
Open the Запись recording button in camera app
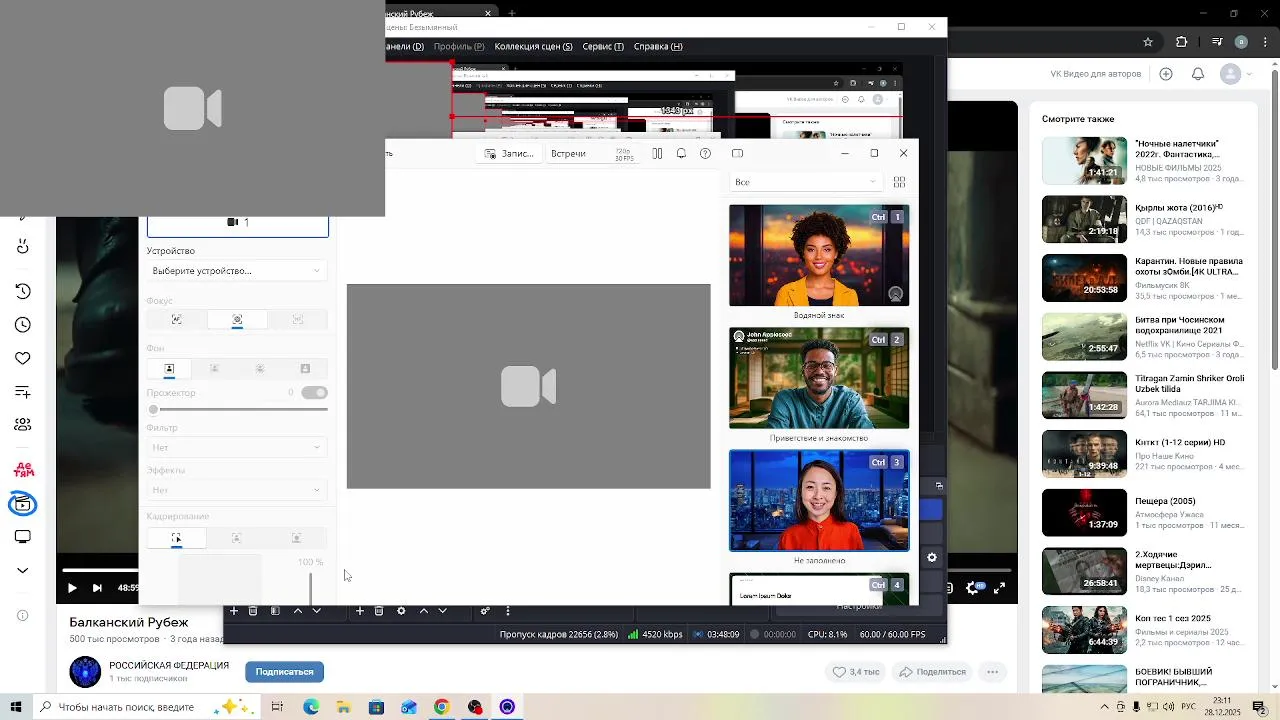(509, 154)
